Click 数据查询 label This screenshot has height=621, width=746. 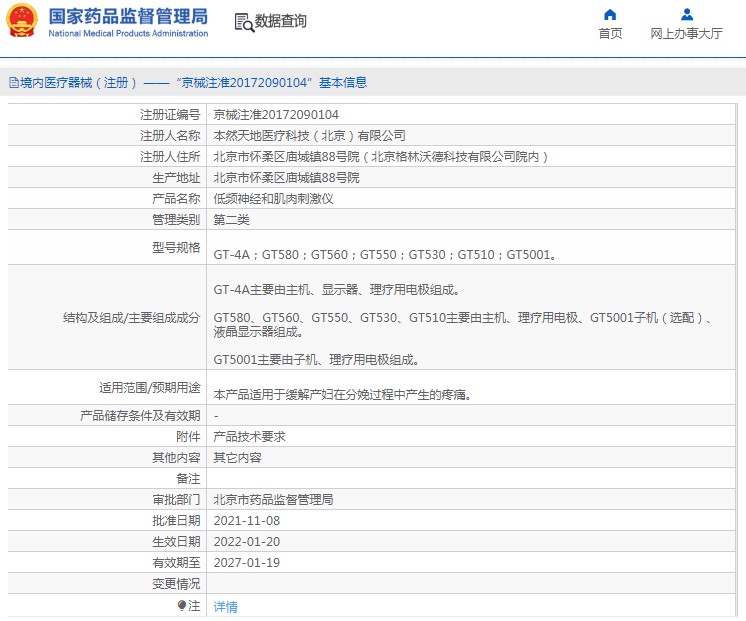pyautogui.click(x=281, y=21)
